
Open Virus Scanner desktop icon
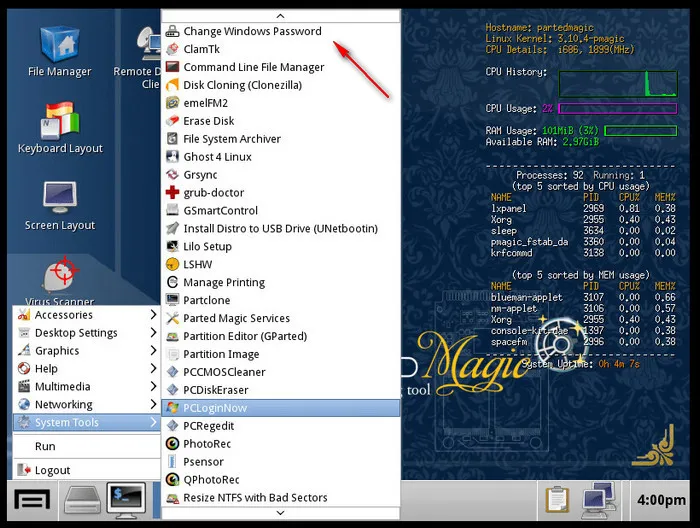[x=60, y=281]
